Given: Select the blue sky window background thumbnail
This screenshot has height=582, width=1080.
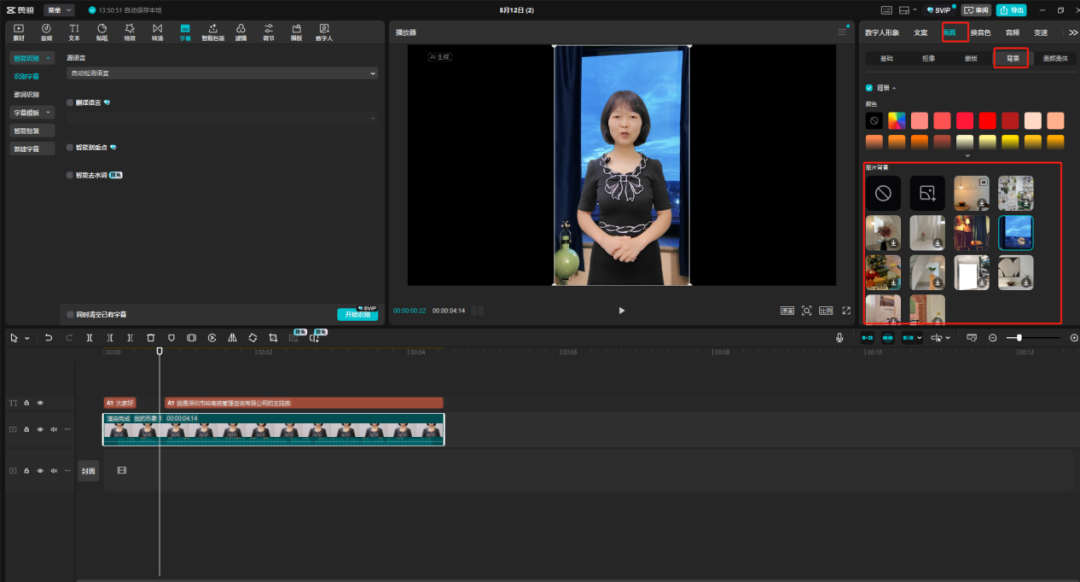Looking at the screenshot, I should coord(1015,232).
